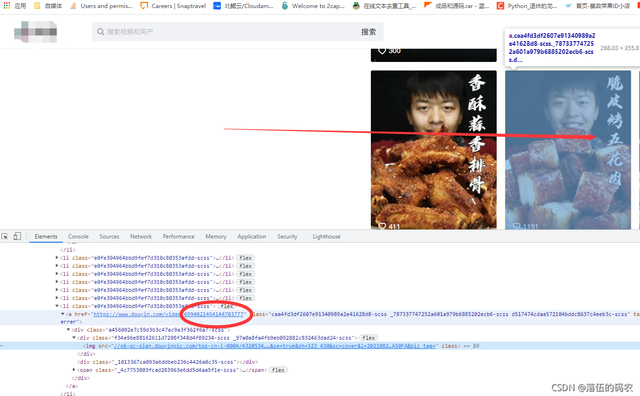Viewport: 640px width, 396px height.
Task: Open the Welcome to 2cap... bookmark
Action: coord(313,6)
